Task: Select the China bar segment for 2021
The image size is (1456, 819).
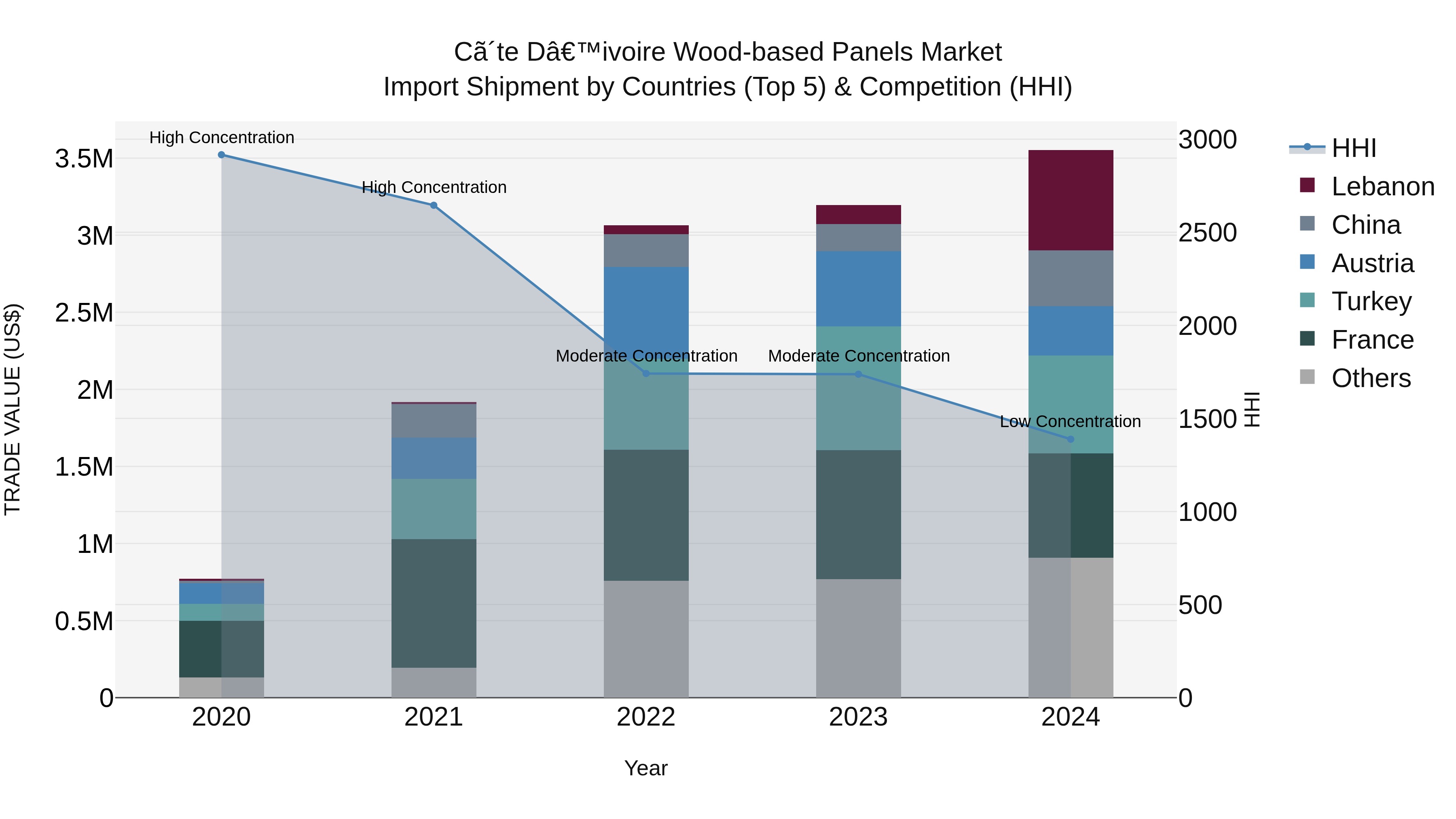Action: point(434,421)
